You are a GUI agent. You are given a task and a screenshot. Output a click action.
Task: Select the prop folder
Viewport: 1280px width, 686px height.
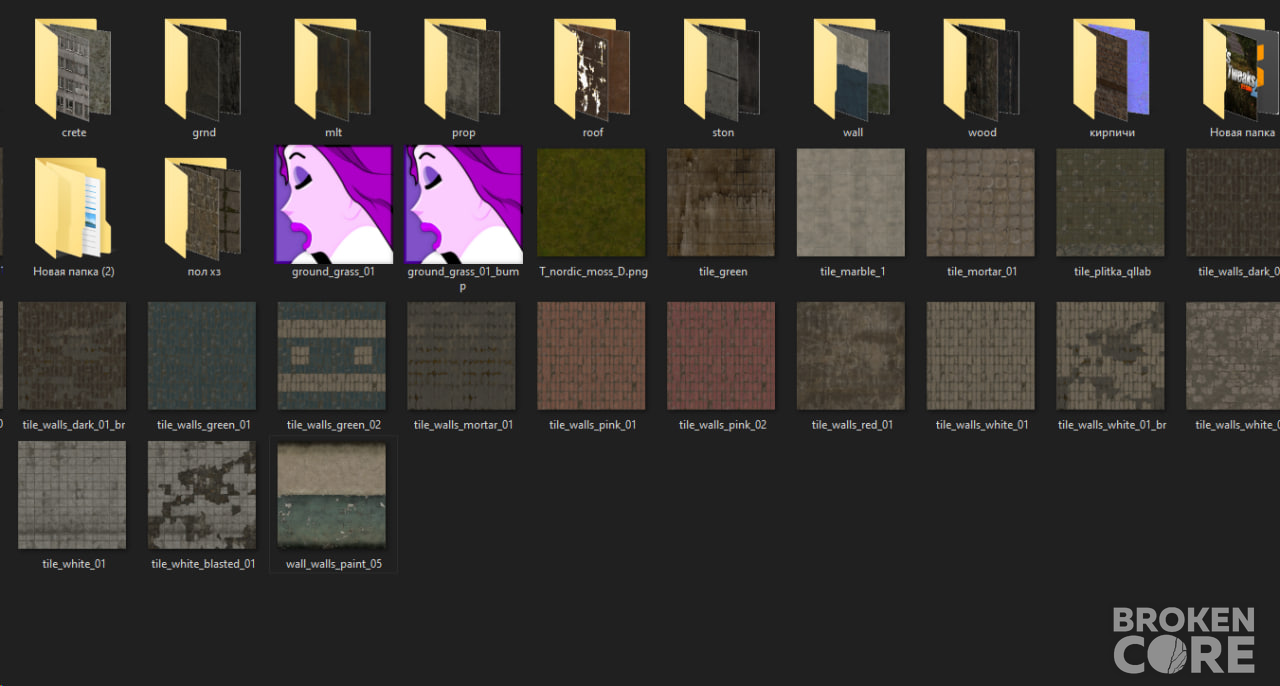tap(463, 70)
